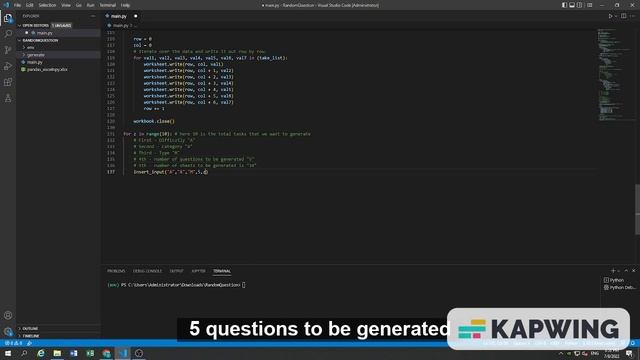Switch to the Debug Console tab
The width and height of the screenshot is (640, 360).
(x=147, y=271)
